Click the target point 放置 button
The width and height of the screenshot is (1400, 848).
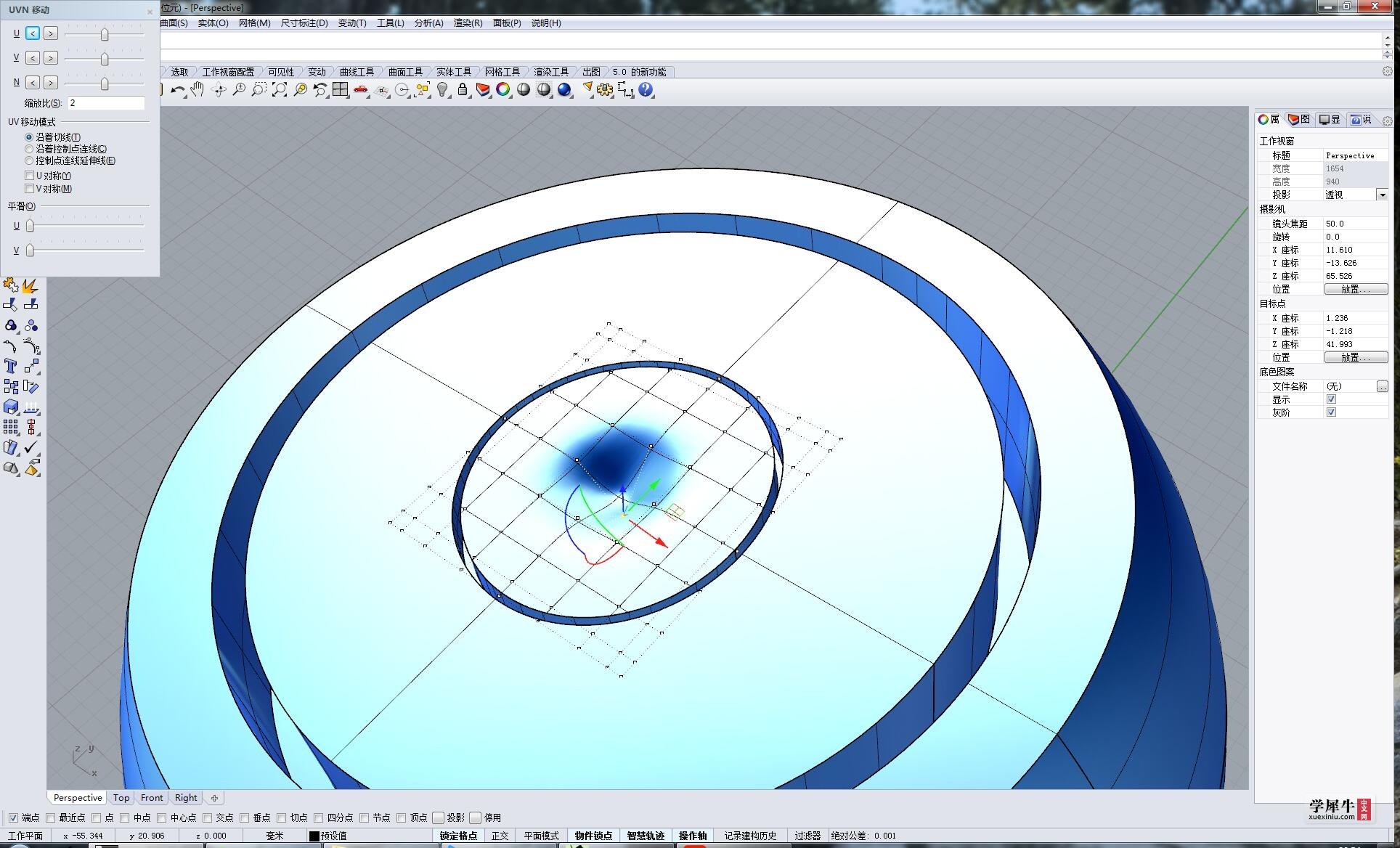[1356, 357]
